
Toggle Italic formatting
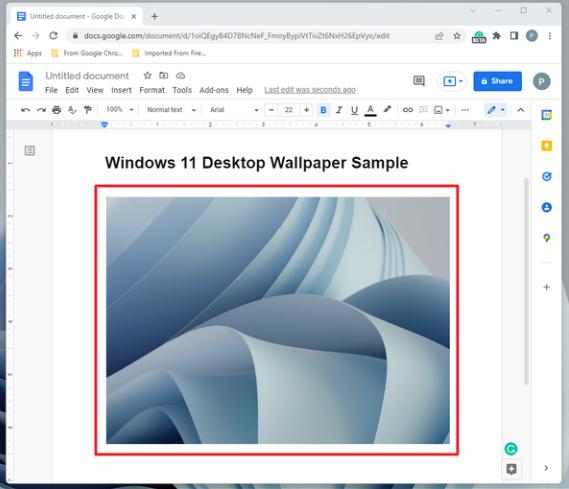pyautogui.click(x=339, y=110)
